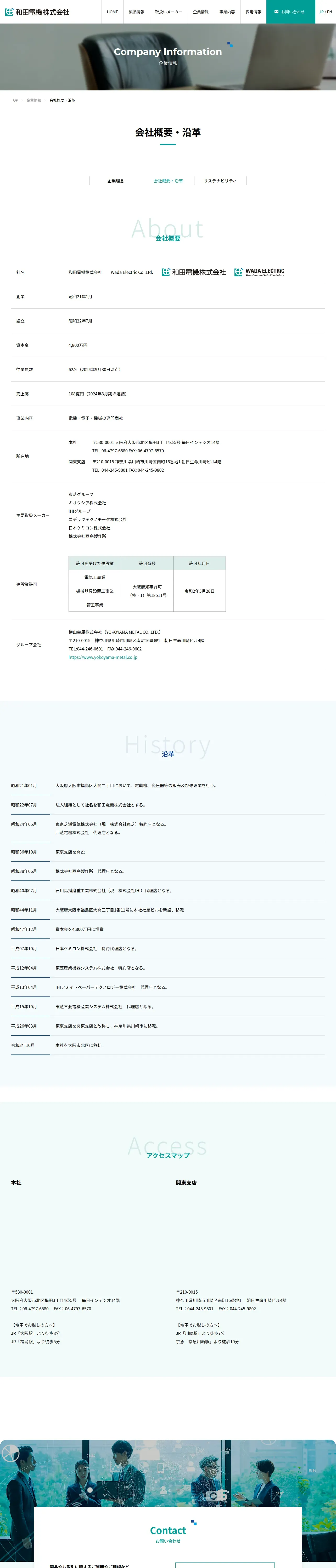
Task: Click the 昭和21年1月 founding date
Action: pos(81,296)
